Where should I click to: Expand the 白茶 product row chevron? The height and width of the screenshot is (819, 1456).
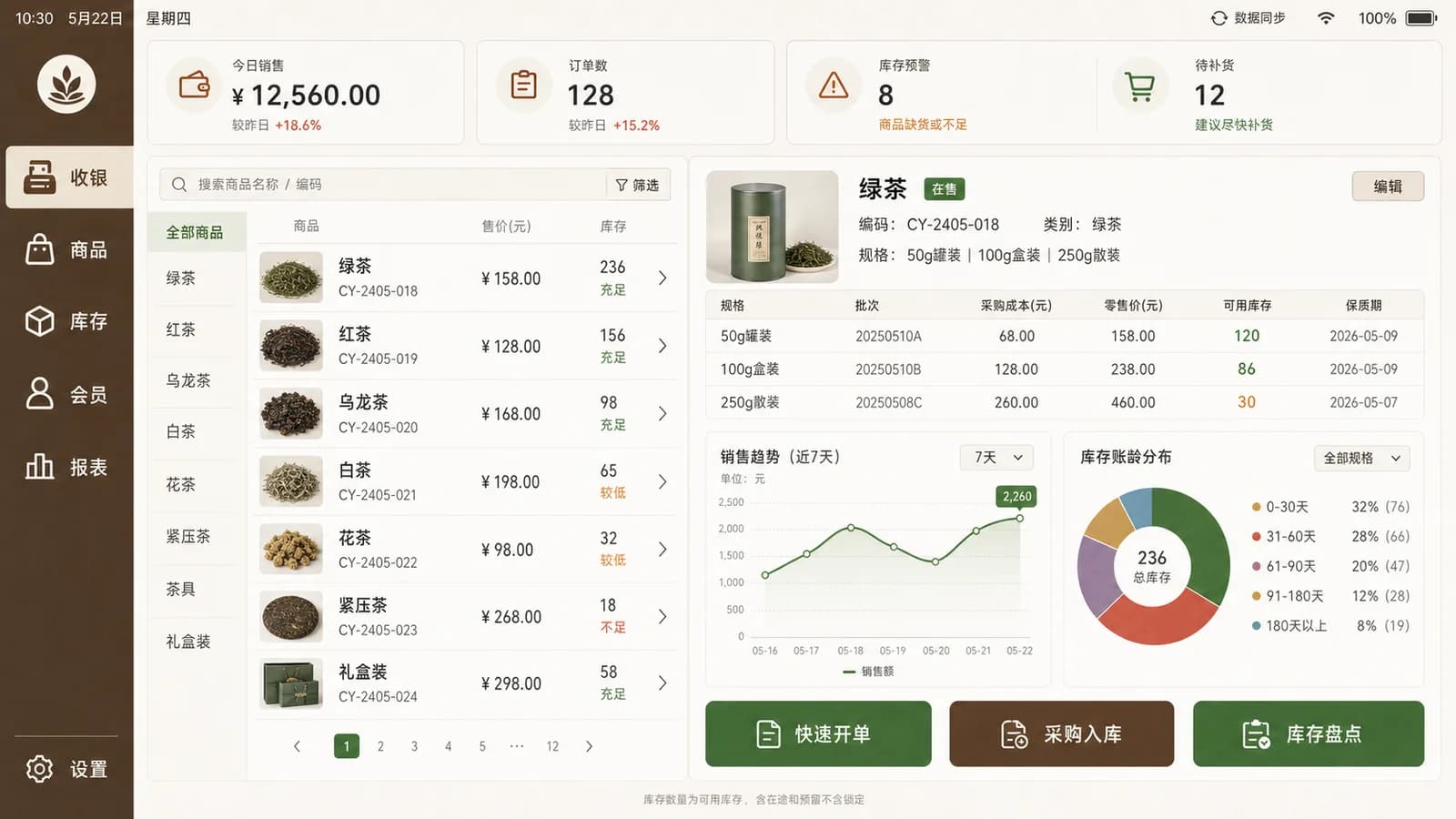pyautogui.click(x=662, y=481)
